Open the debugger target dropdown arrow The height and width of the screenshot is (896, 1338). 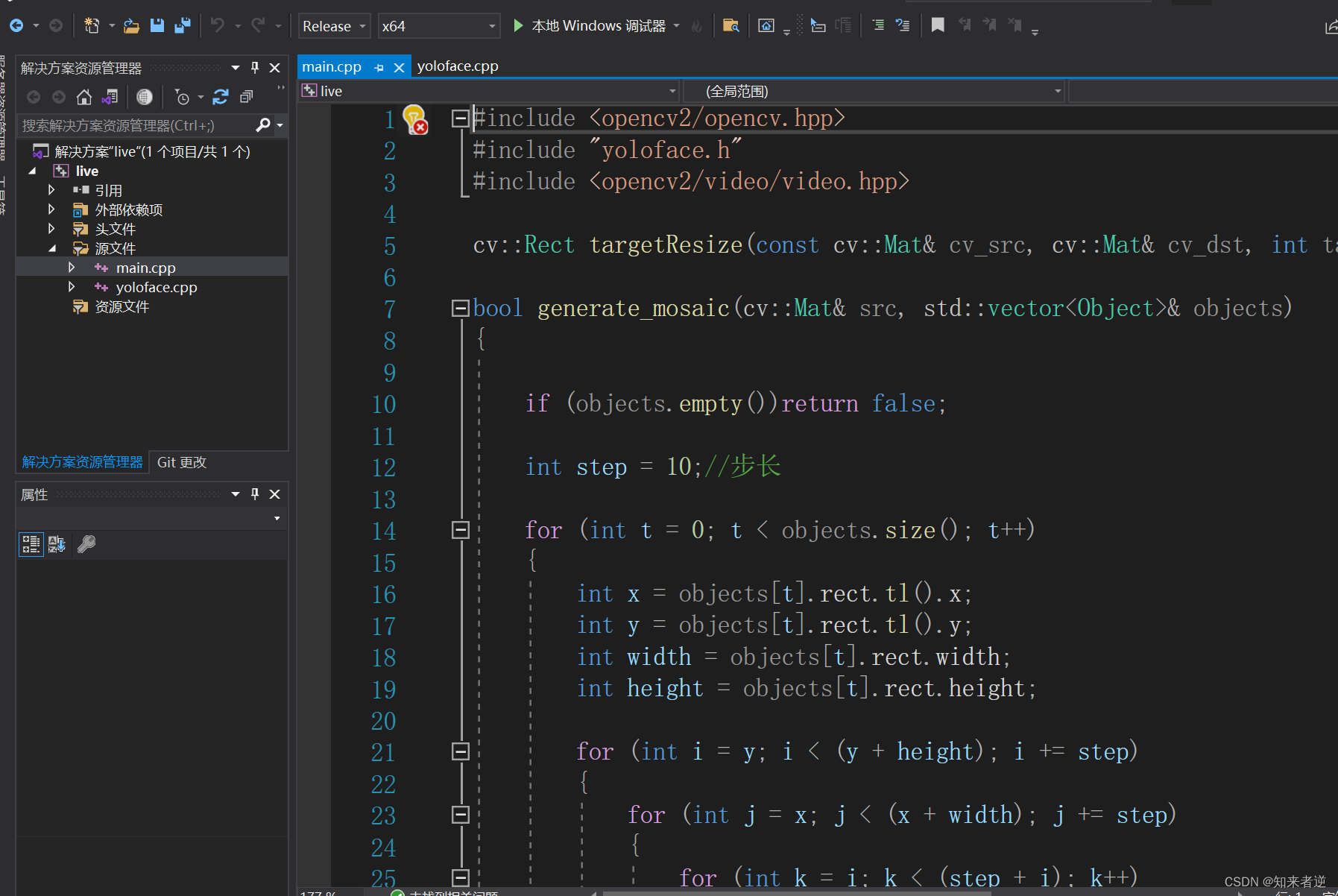pos(677,26)
